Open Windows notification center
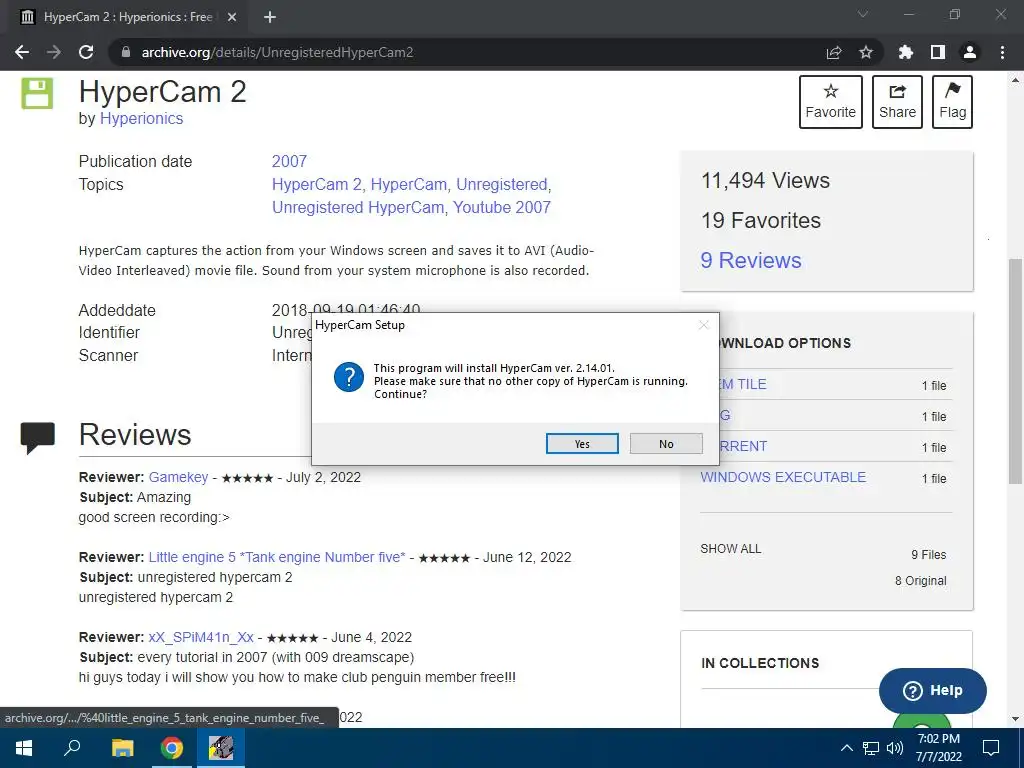This screenshot has height=768, width=1024. point(991,748)
